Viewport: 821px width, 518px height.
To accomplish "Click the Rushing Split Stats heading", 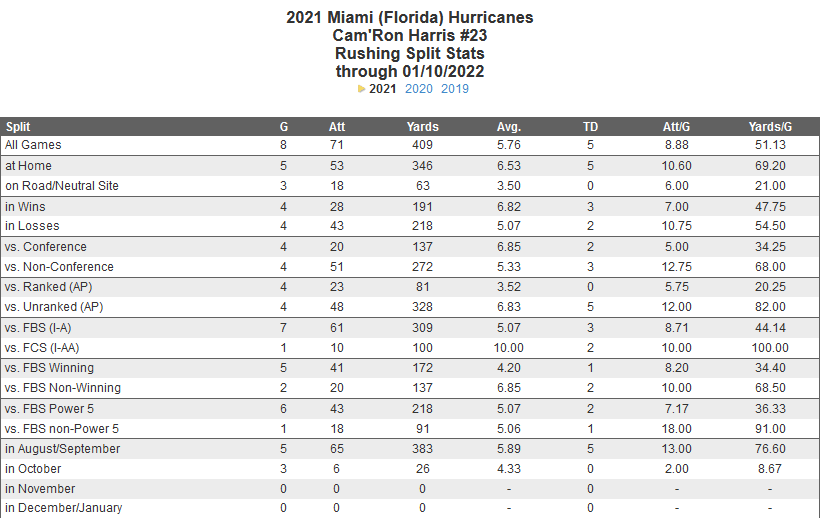I will point(410,53).
